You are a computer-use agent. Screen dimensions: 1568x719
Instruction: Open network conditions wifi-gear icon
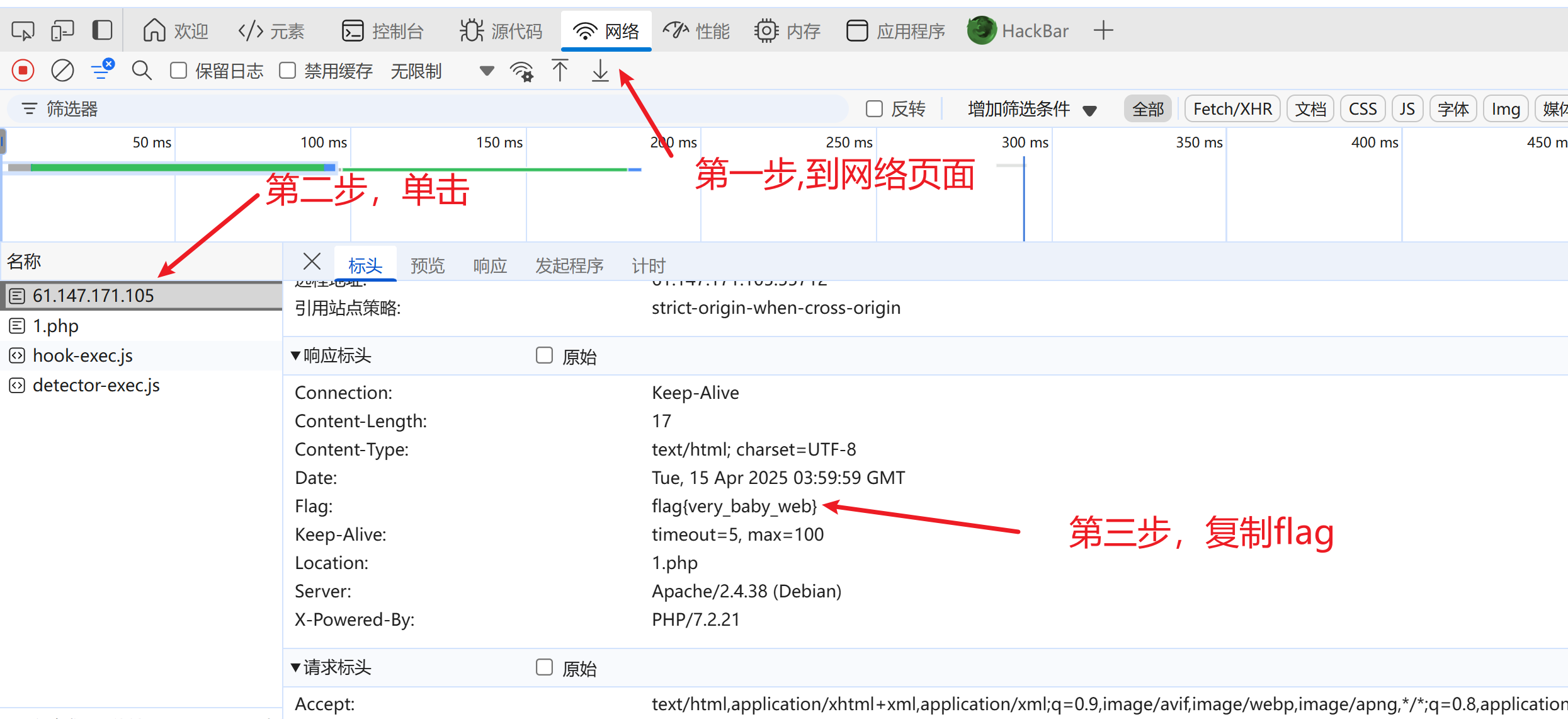pyautogui.click(x=521, y=71)
